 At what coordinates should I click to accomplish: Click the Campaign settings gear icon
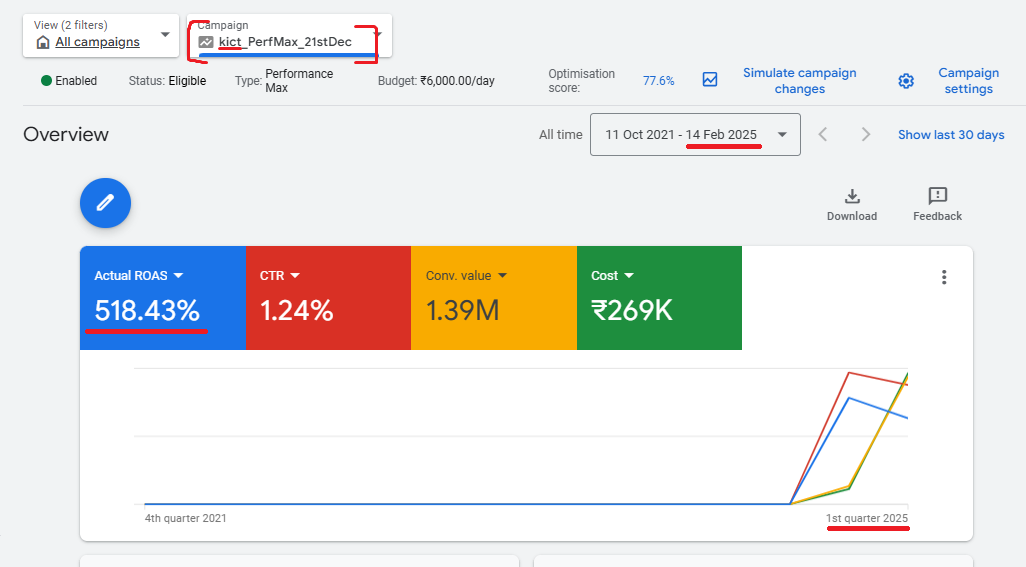(x=906, y=81)
